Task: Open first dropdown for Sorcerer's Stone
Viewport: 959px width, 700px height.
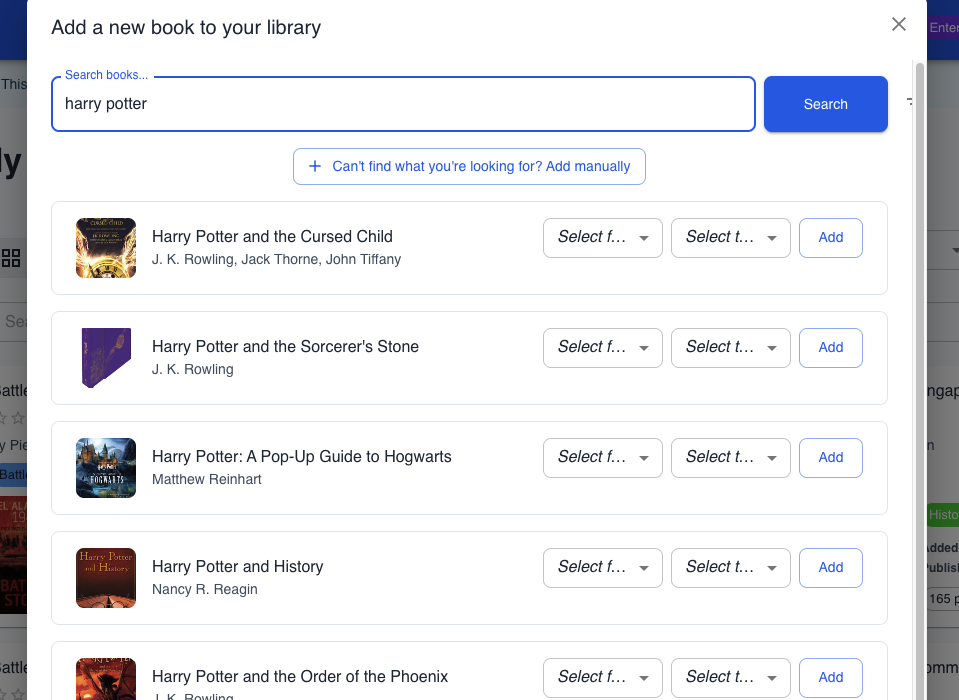Action: pyautogui.click(x=602, y=347)
